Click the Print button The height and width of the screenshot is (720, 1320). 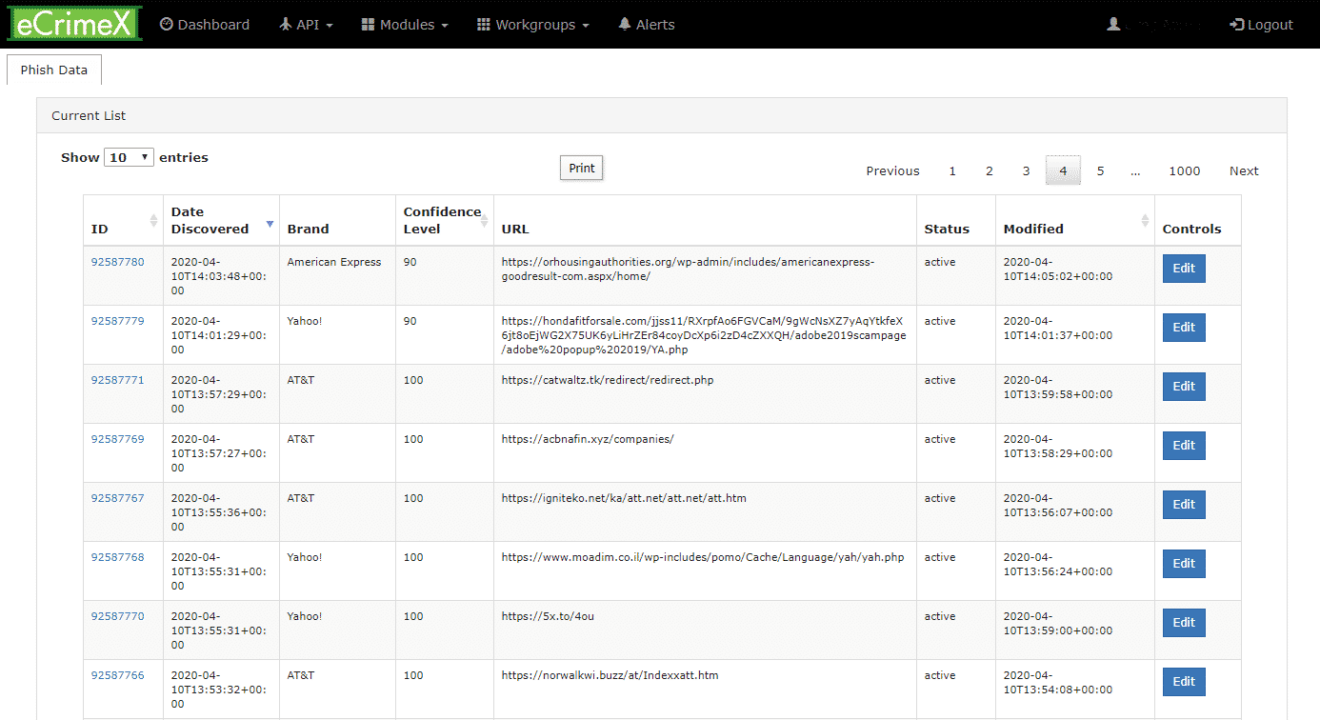click(581, 167)
